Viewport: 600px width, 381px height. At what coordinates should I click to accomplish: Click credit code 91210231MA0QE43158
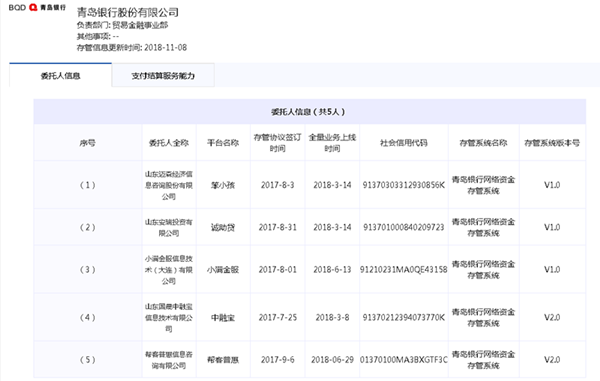point(404,270)
